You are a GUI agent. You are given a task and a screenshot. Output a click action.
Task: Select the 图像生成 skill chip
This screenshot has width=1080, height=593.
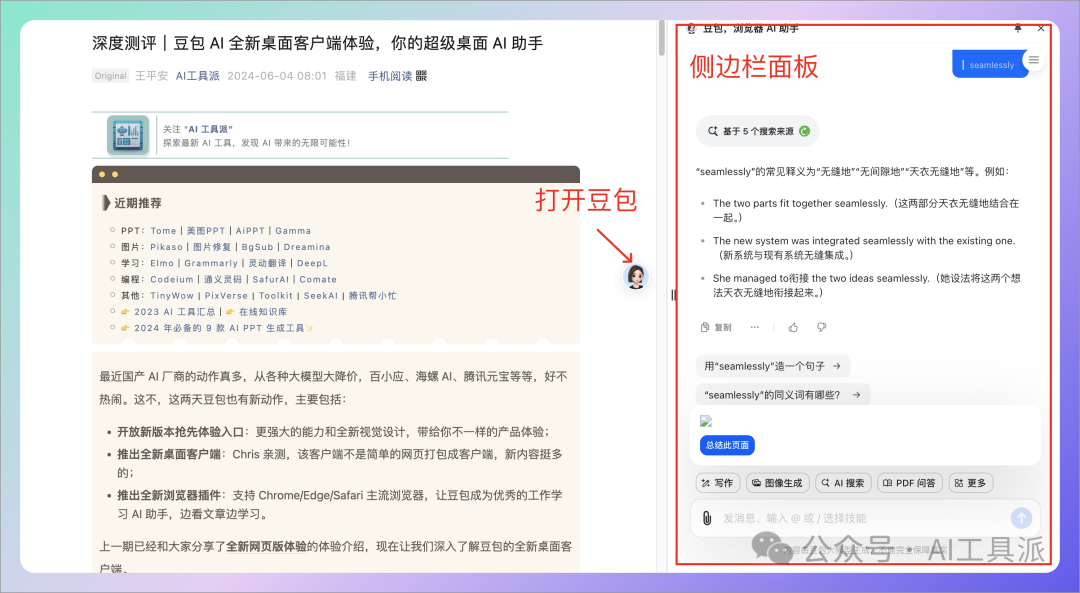click(x=778, y=483)
